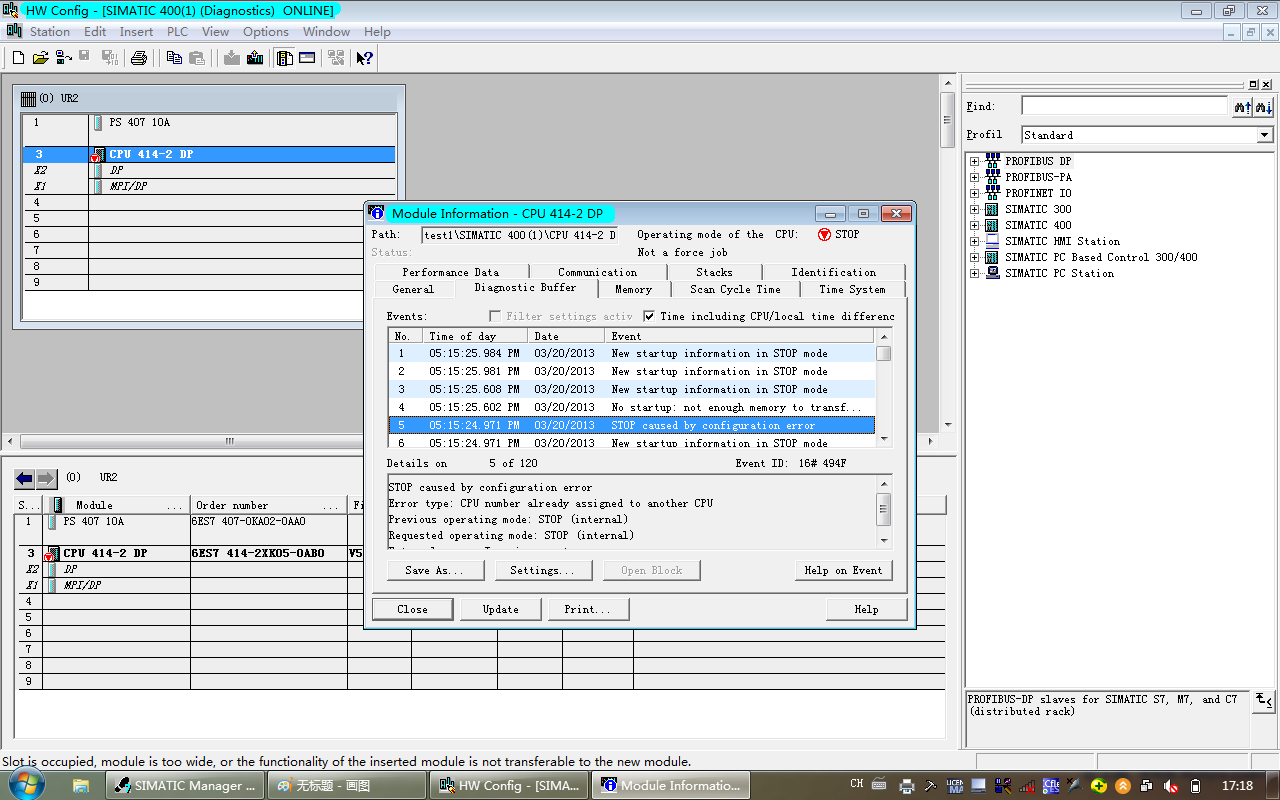Switch to the Identification tab

tap(833, 272)
